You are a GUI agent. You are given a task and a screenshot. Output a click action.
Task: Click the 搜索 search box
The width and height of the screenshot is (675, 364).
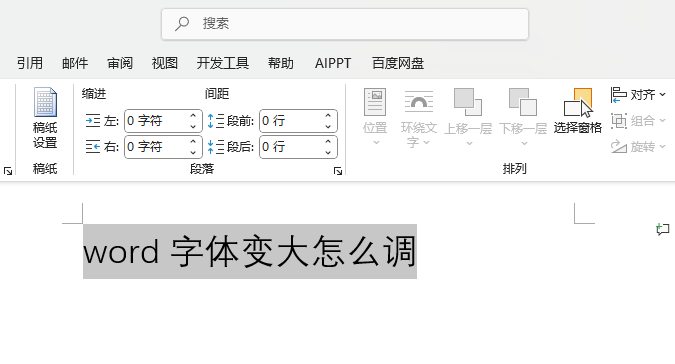tap(345, 24)
